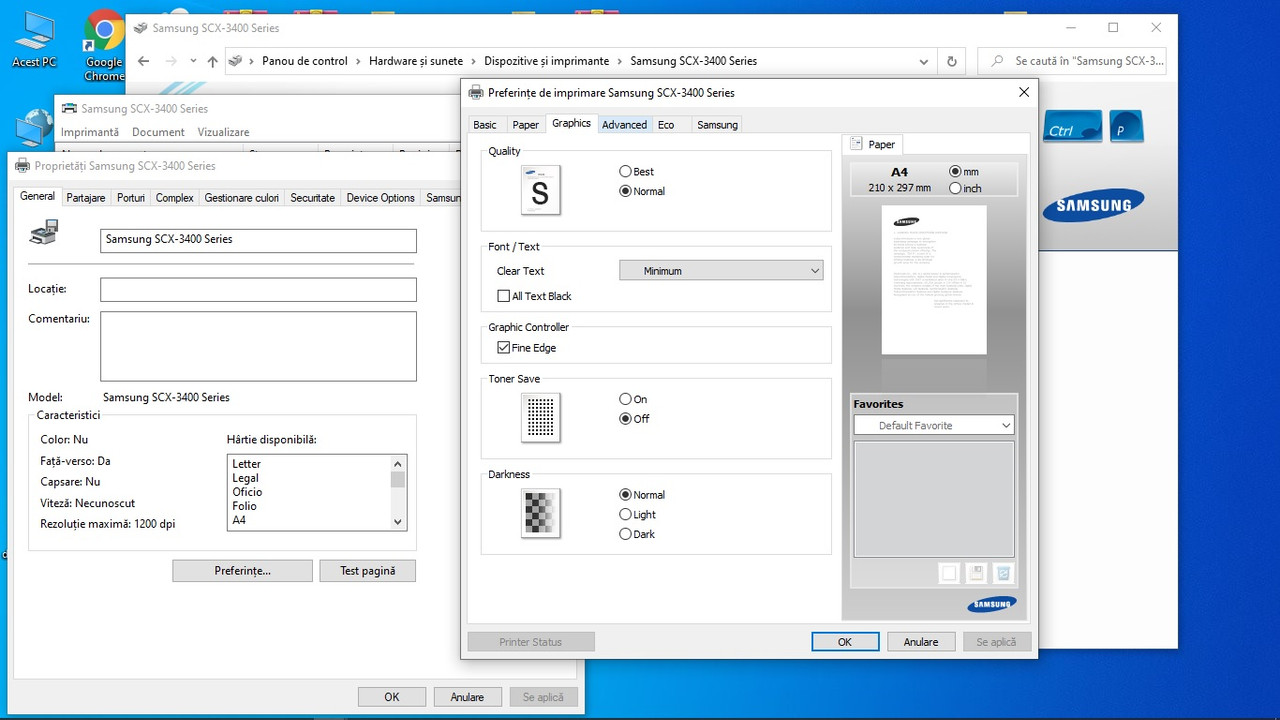Click OK in printing preferences dialog

845,642
